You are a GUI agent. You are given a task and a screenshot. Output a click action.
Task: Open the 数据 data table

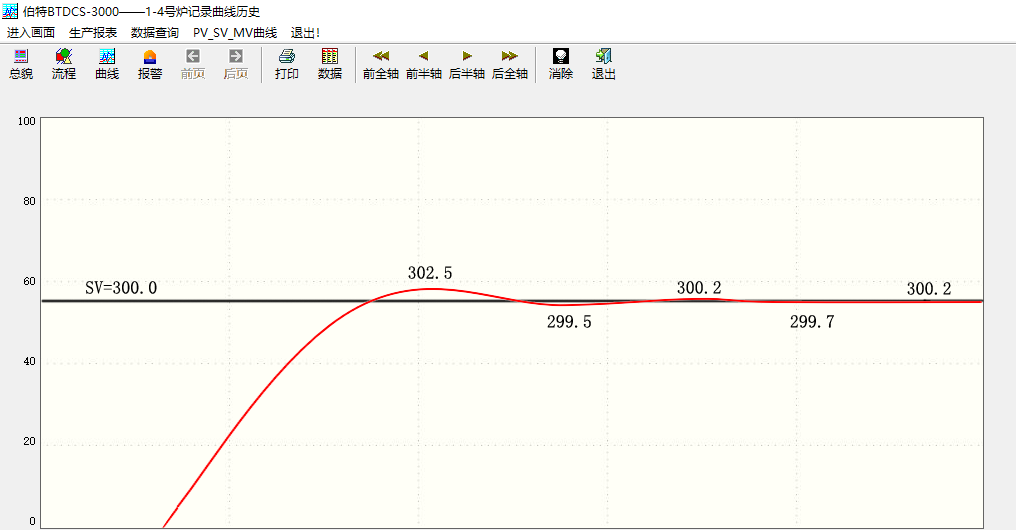tap(330, 64)
